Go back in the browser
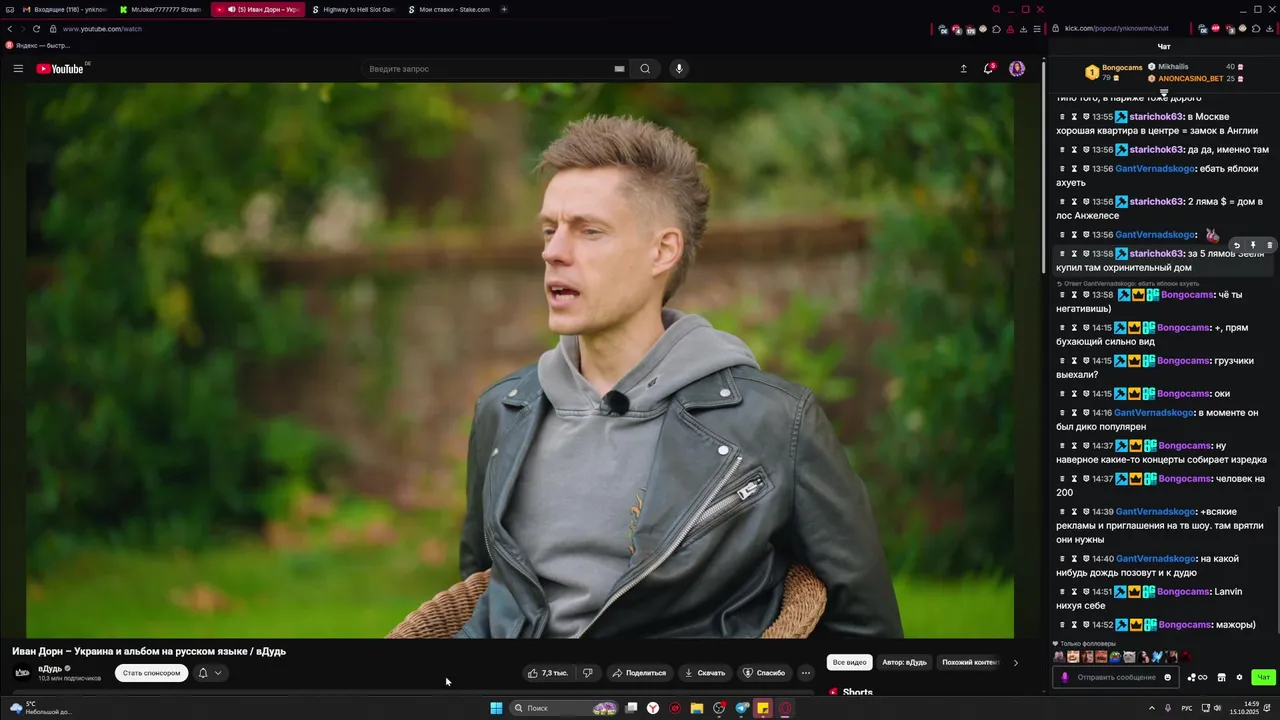Screen dimensions: 1280x720 coord(10,29)
